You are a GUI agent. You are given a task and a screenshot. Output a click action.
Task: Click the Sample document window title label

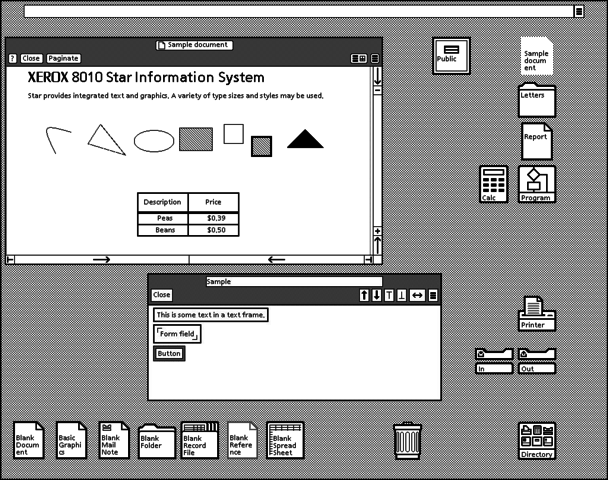[194, 45]
